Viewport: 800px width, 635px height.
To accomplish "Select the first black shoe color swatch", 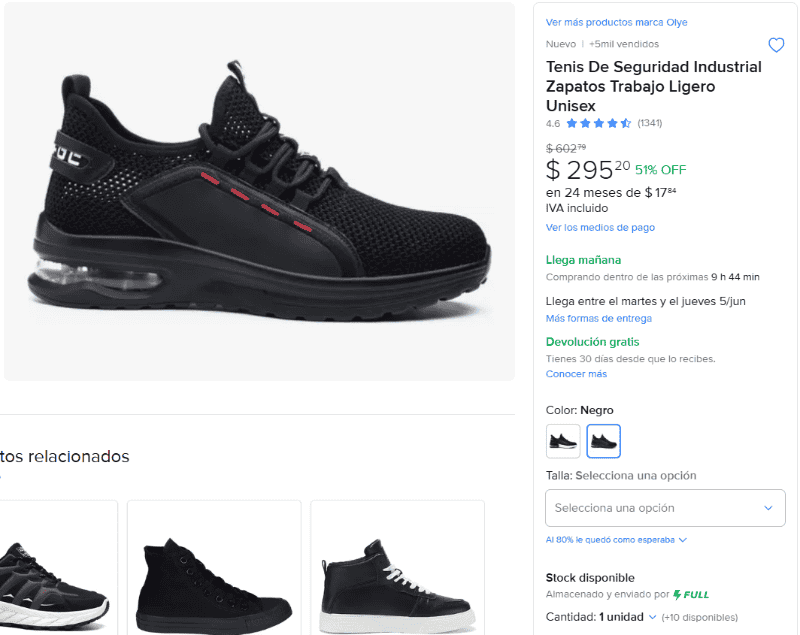I will point(563,441).
